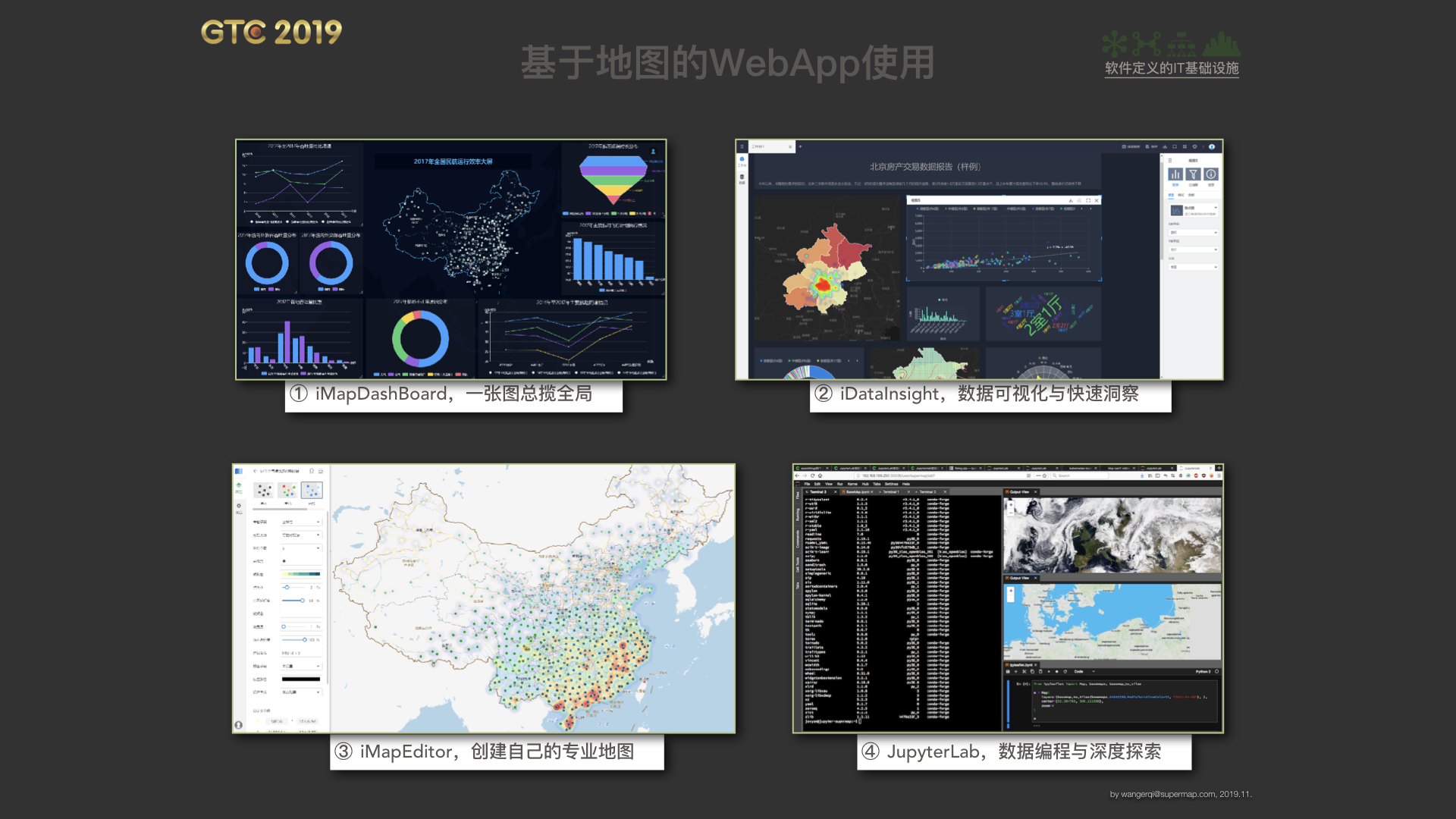Viewport: 1456px width, 819px height.
Task: Expand the second classification dropdown in iMapEditor panel
Action: click(301, 535)
